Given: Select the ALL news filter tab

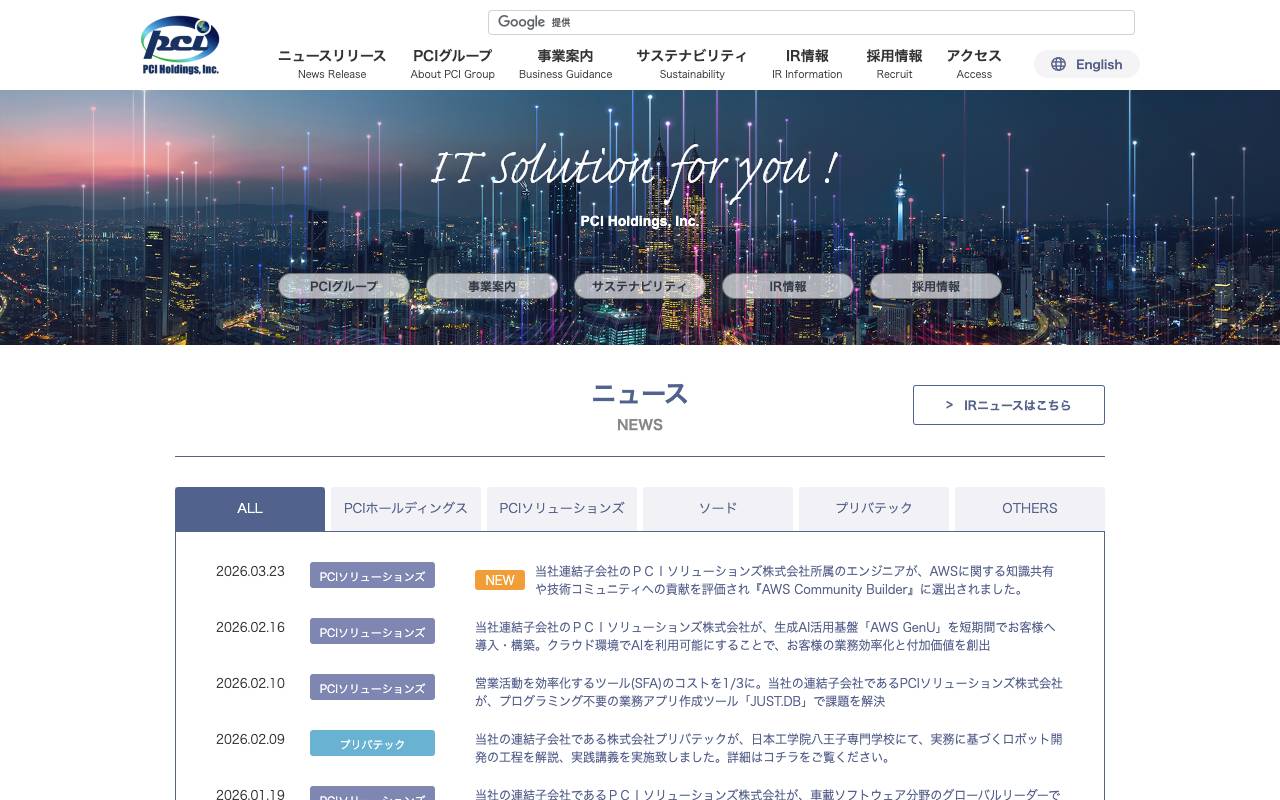Looking at the screenshot, I should point(249,508).
